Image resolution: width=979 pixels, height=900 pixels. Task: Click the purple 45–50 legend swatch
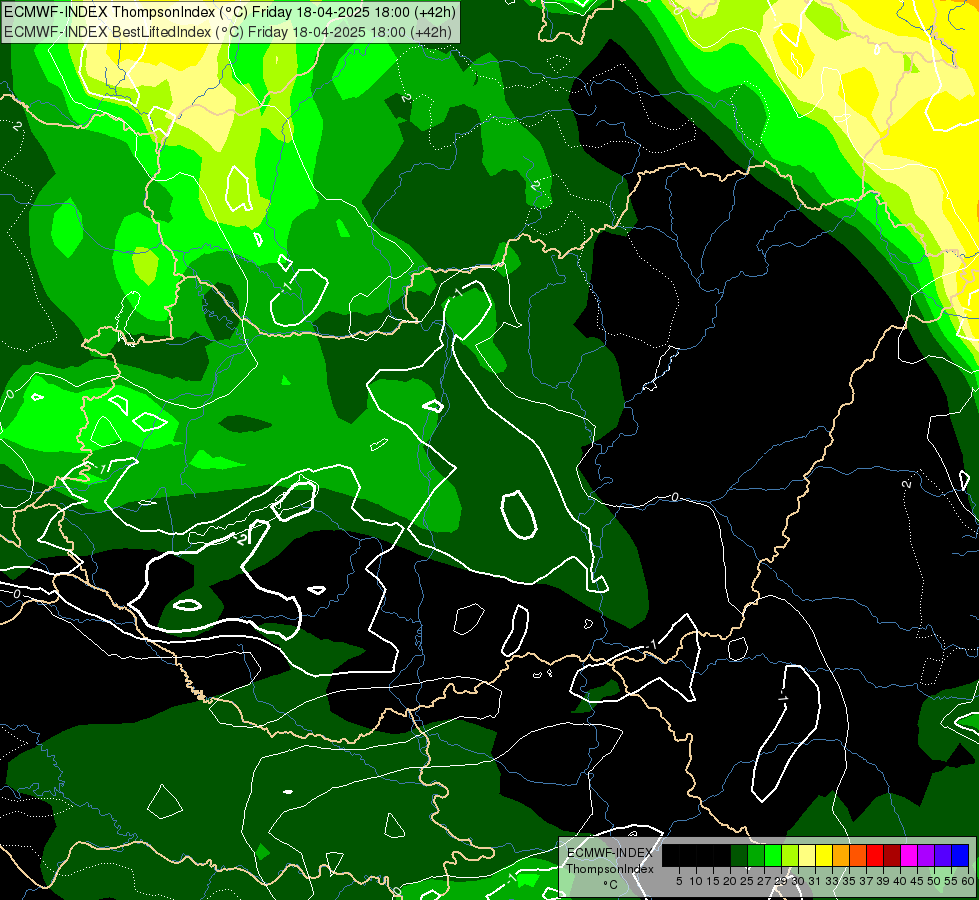pyautogui.click(x=926, y=856)
